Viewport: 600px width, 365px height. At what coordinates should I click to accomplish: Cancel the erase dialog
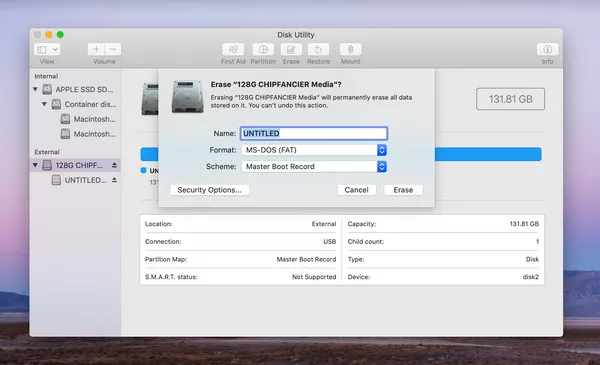[x=357, y=190]
